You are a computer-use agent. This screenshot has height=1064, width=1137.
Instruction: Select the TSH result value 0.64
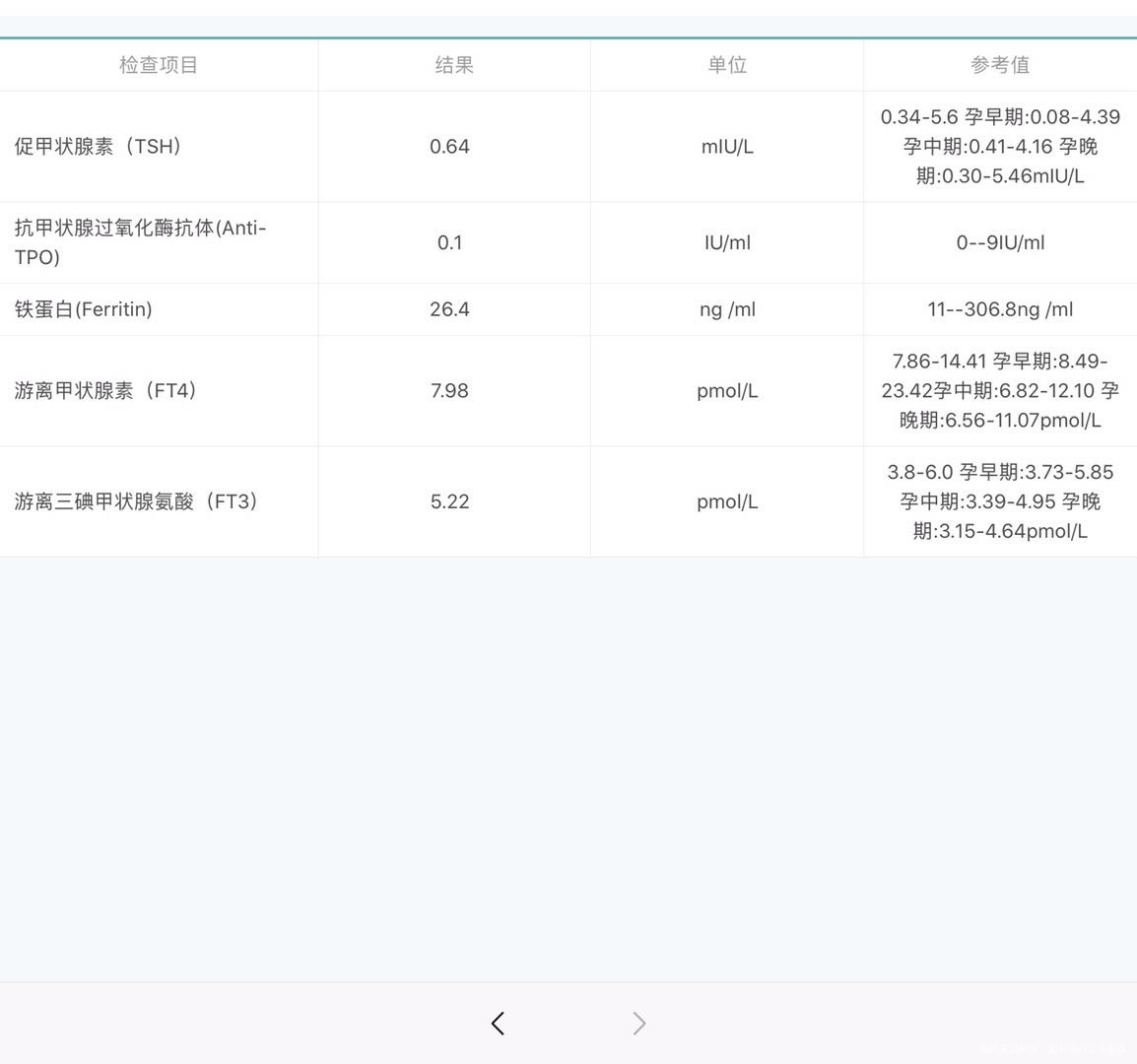pos(450,146)
